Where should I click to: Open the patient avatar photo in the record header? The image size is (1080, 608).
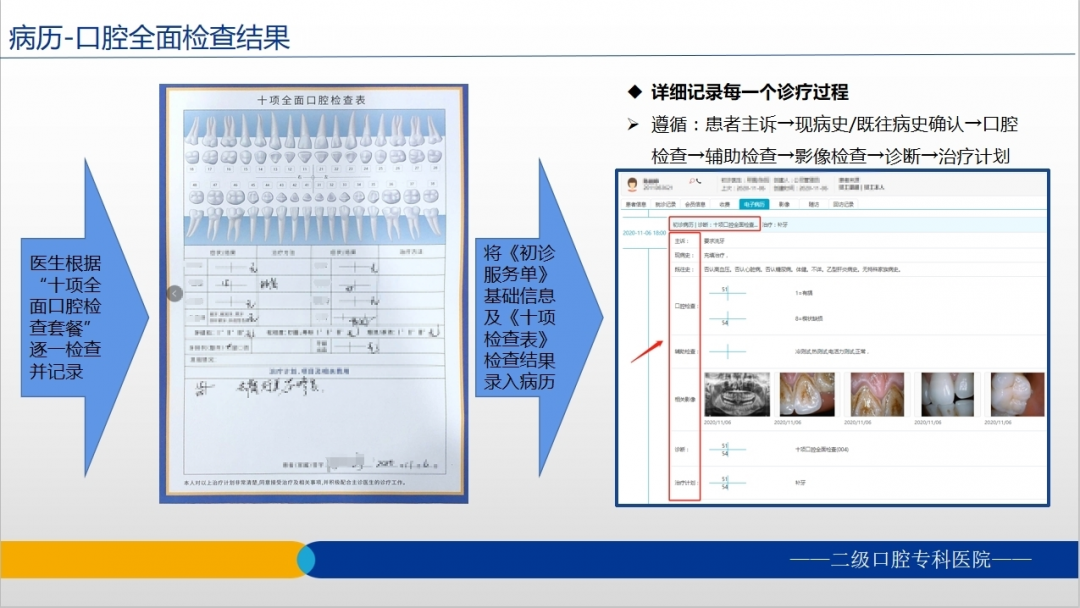coord(632,182)
